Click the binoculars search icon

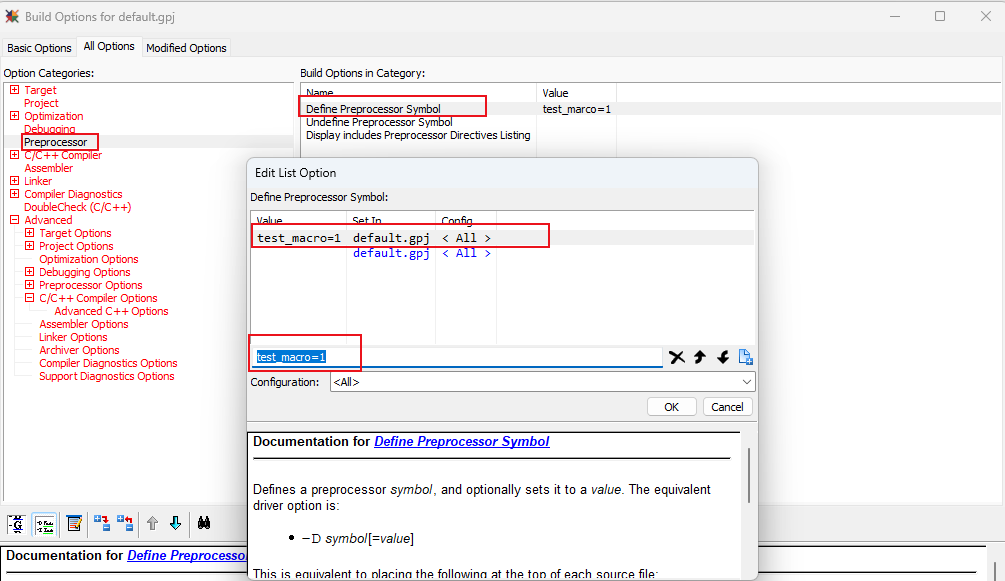(204, 523)
